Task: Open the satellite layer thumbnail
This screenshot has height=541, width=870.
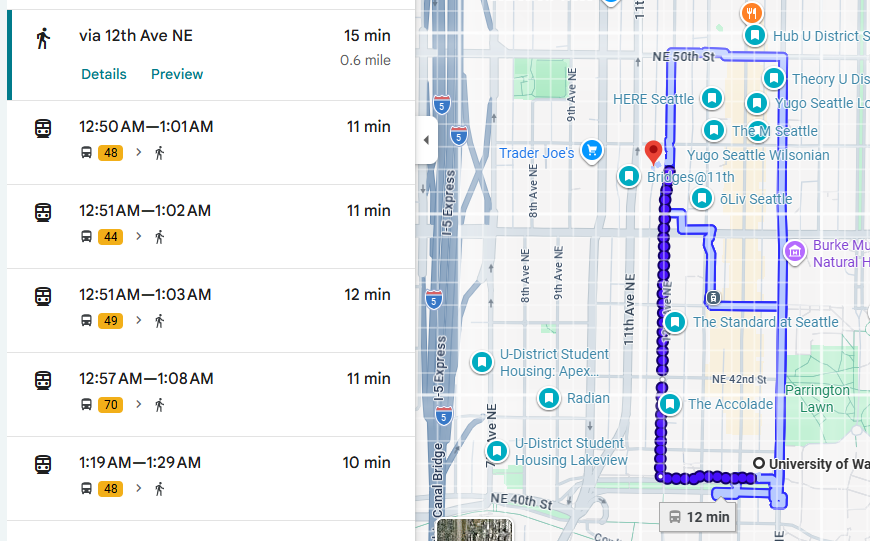Action: 474,530
